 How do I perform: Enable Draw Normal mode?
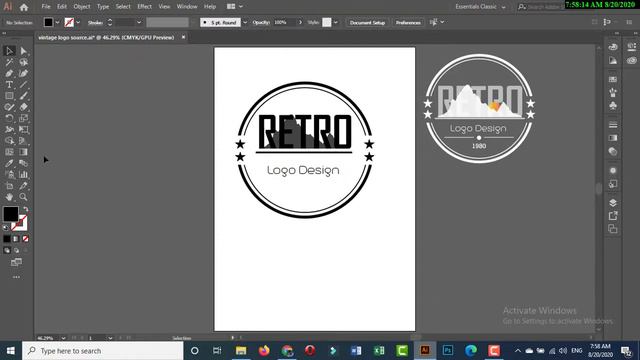click(x=7, y=250)
